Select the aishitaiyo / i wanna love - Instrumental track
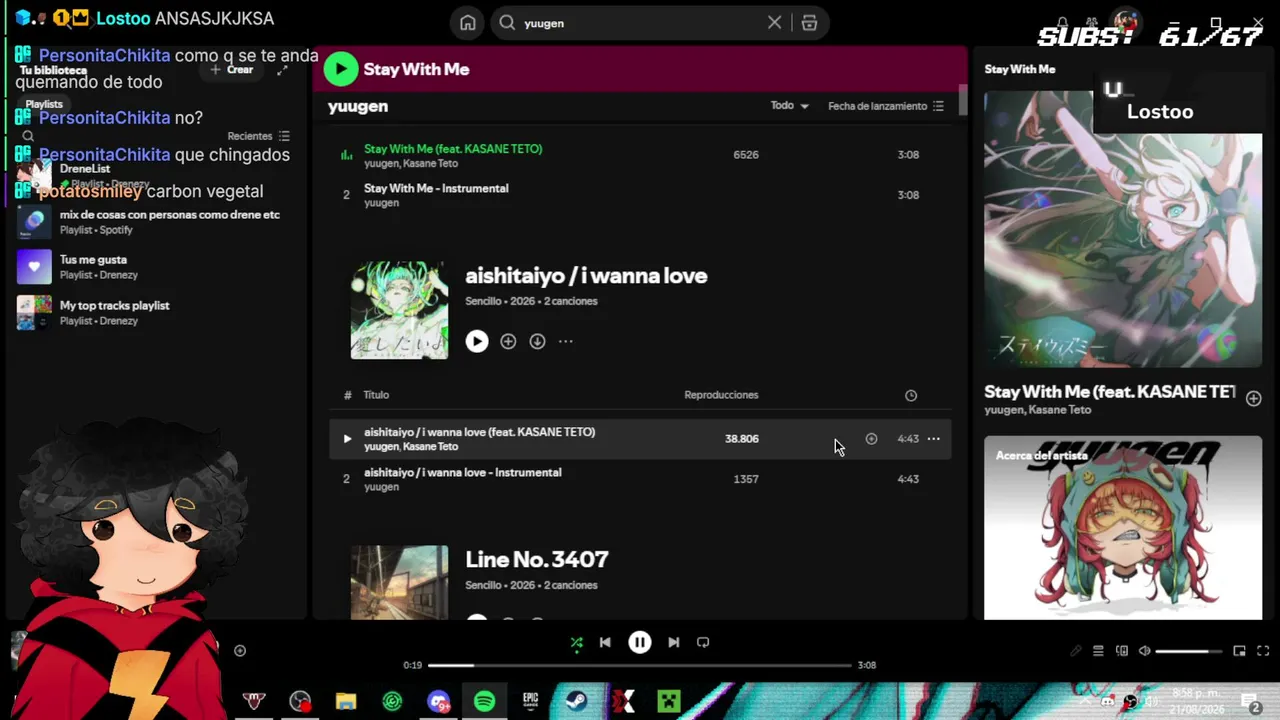This screenshot has width=1280, height=720. [640, 479]
